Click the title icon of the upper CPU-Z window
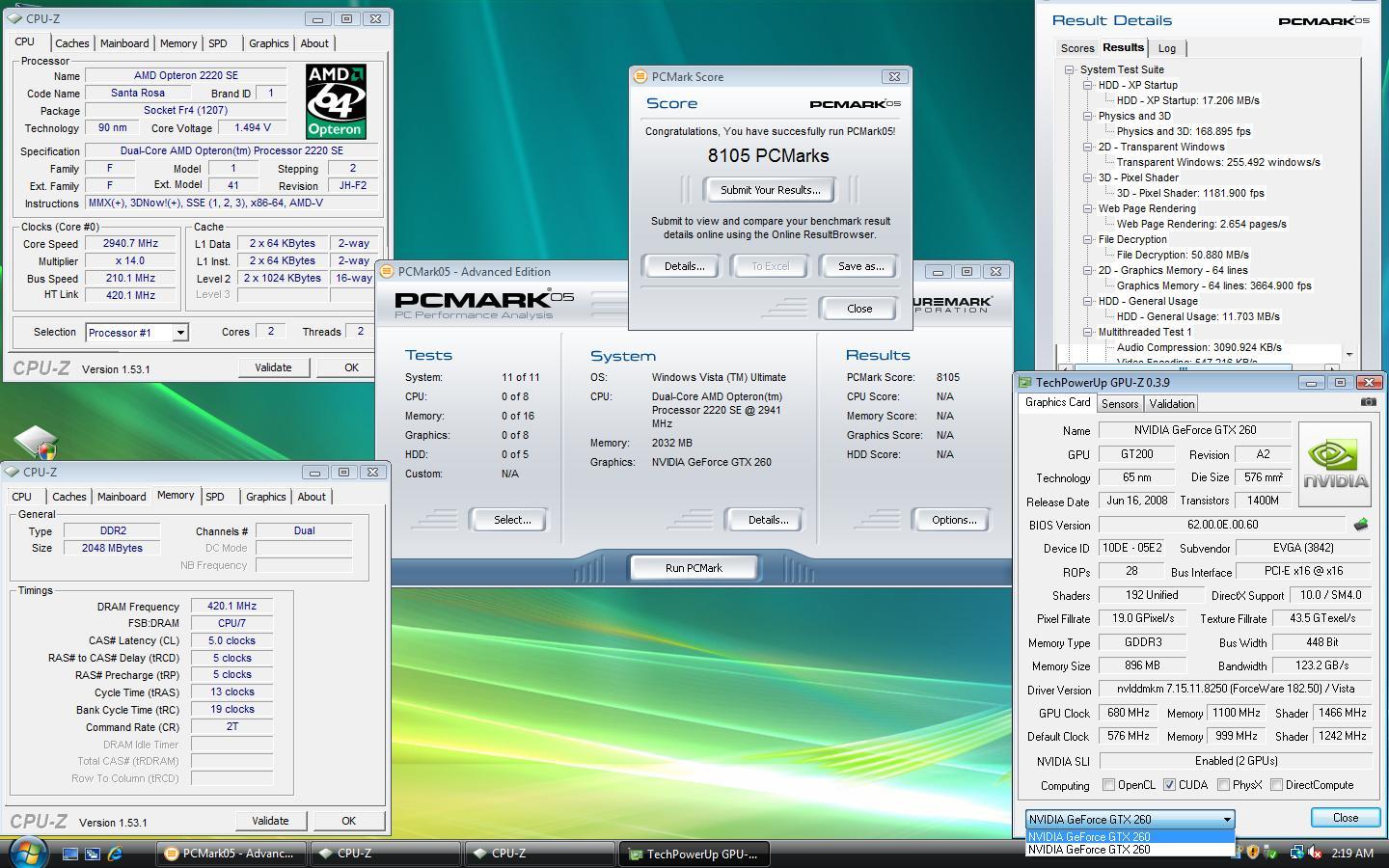This screenshot has width=1389, height=868. click(14, 18)
